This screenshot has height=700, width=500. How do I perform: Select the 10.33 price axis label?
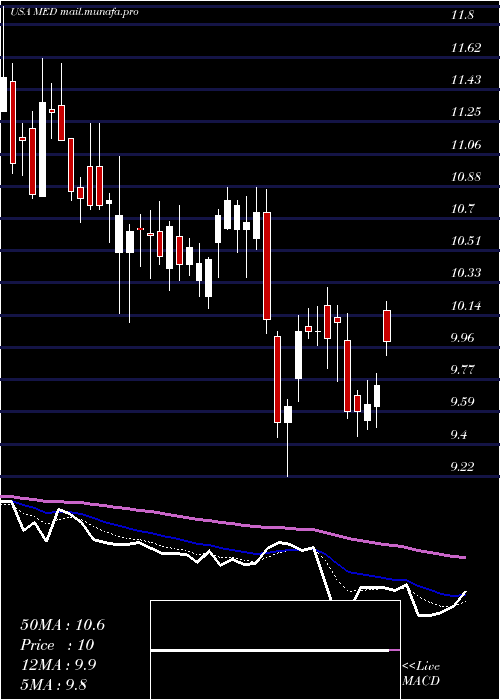pos(466,273)
